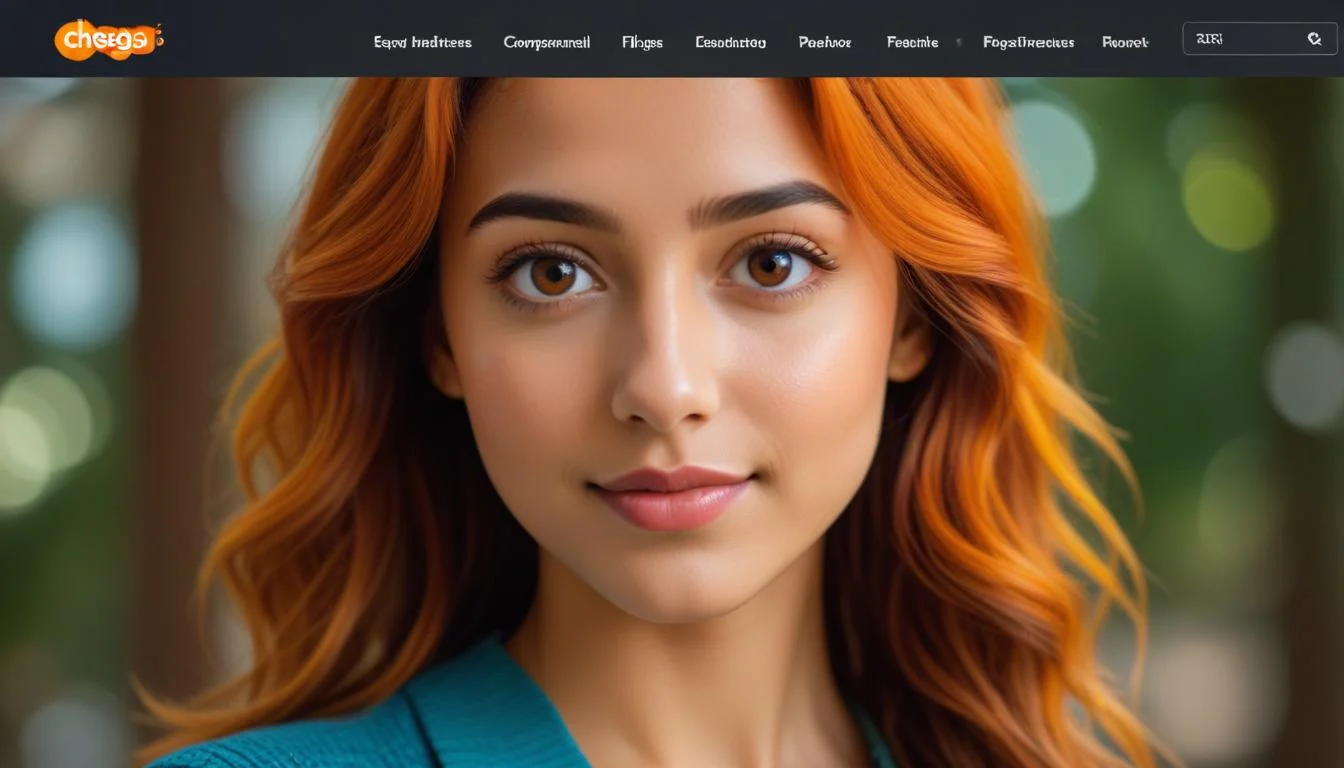Open the 'Eqvd hadtees' nav item
Image resolution: width=1344 pixels, height=768 pixels.
pos(422,42)
